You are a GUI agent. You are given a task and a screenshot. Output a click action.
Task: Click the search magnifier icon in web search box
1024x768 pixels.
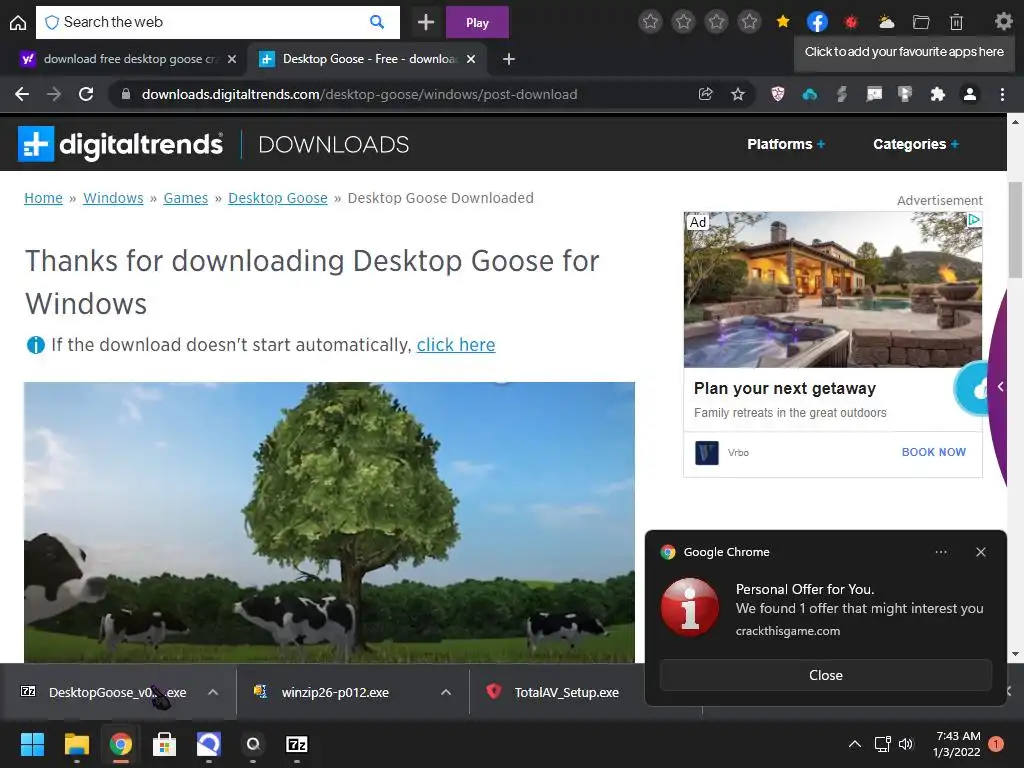pos(377,22)
